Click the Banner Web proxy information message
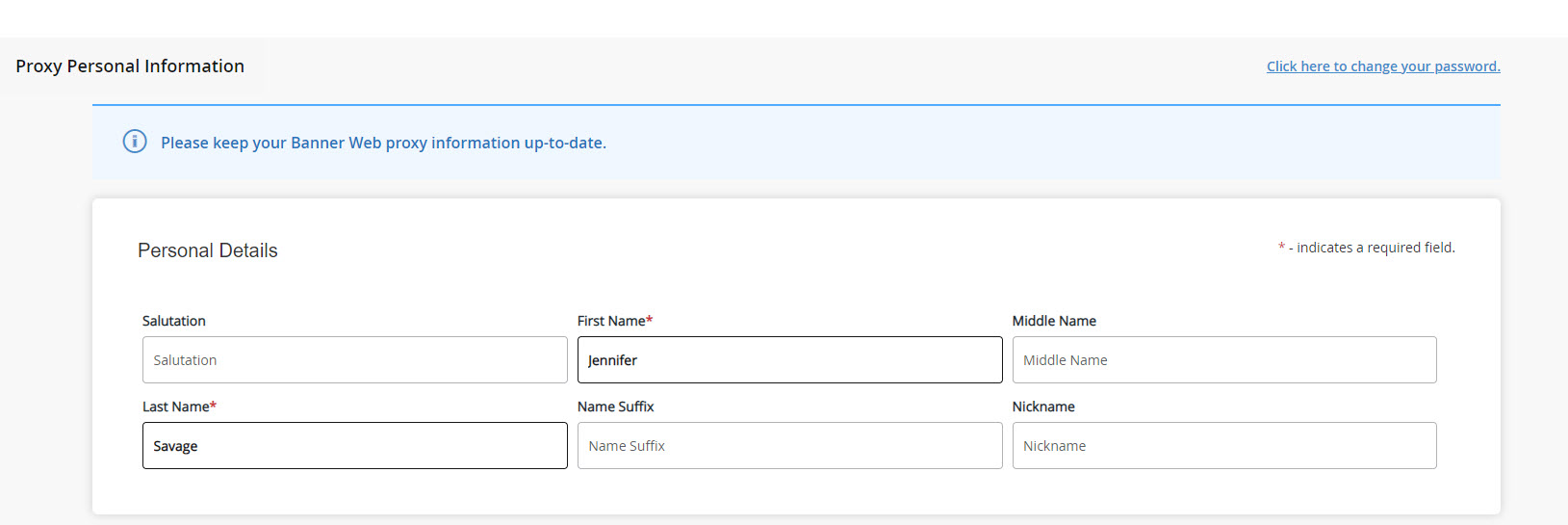This screenshot has height=525, width=1568. 383,143
